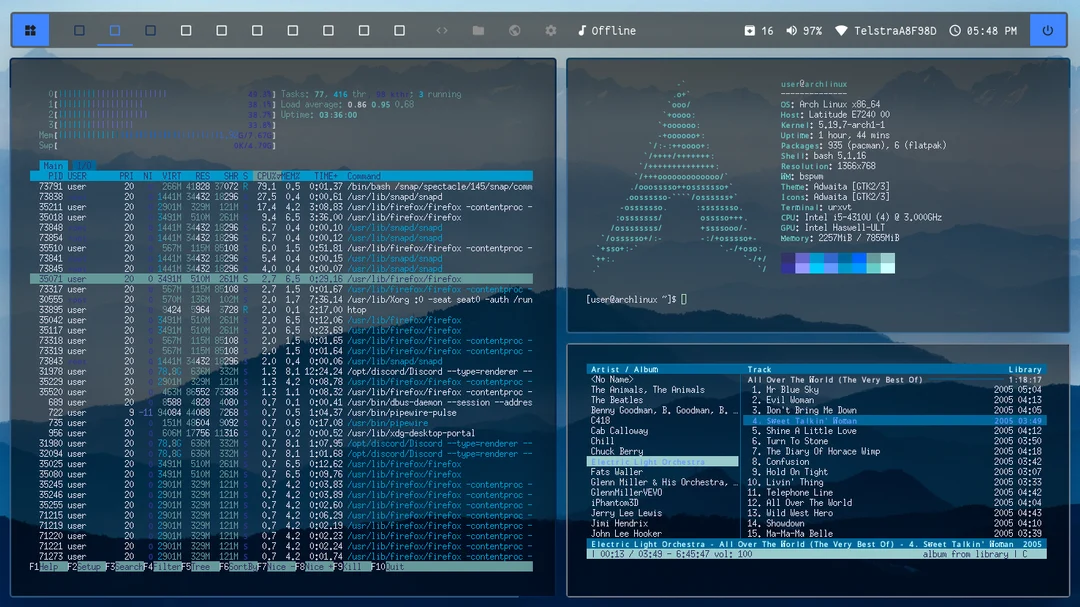
Task: Open settings via the gear icon
Action: coord(550,30)
